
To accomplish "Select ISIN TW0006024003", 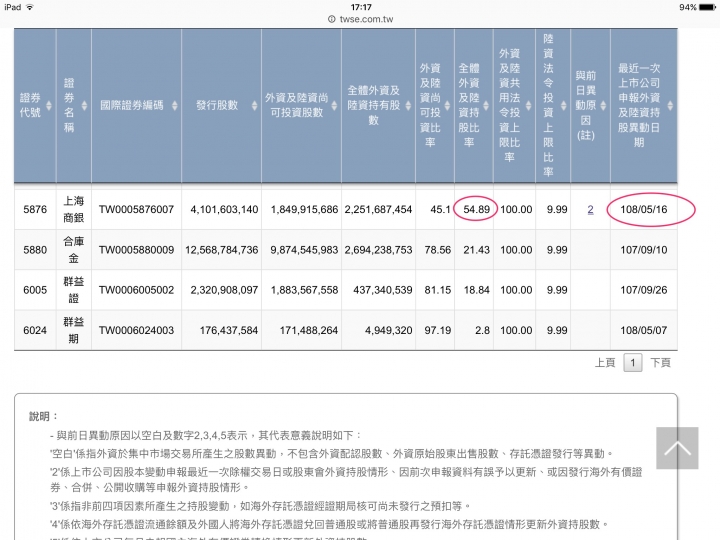I will [136, 330].
